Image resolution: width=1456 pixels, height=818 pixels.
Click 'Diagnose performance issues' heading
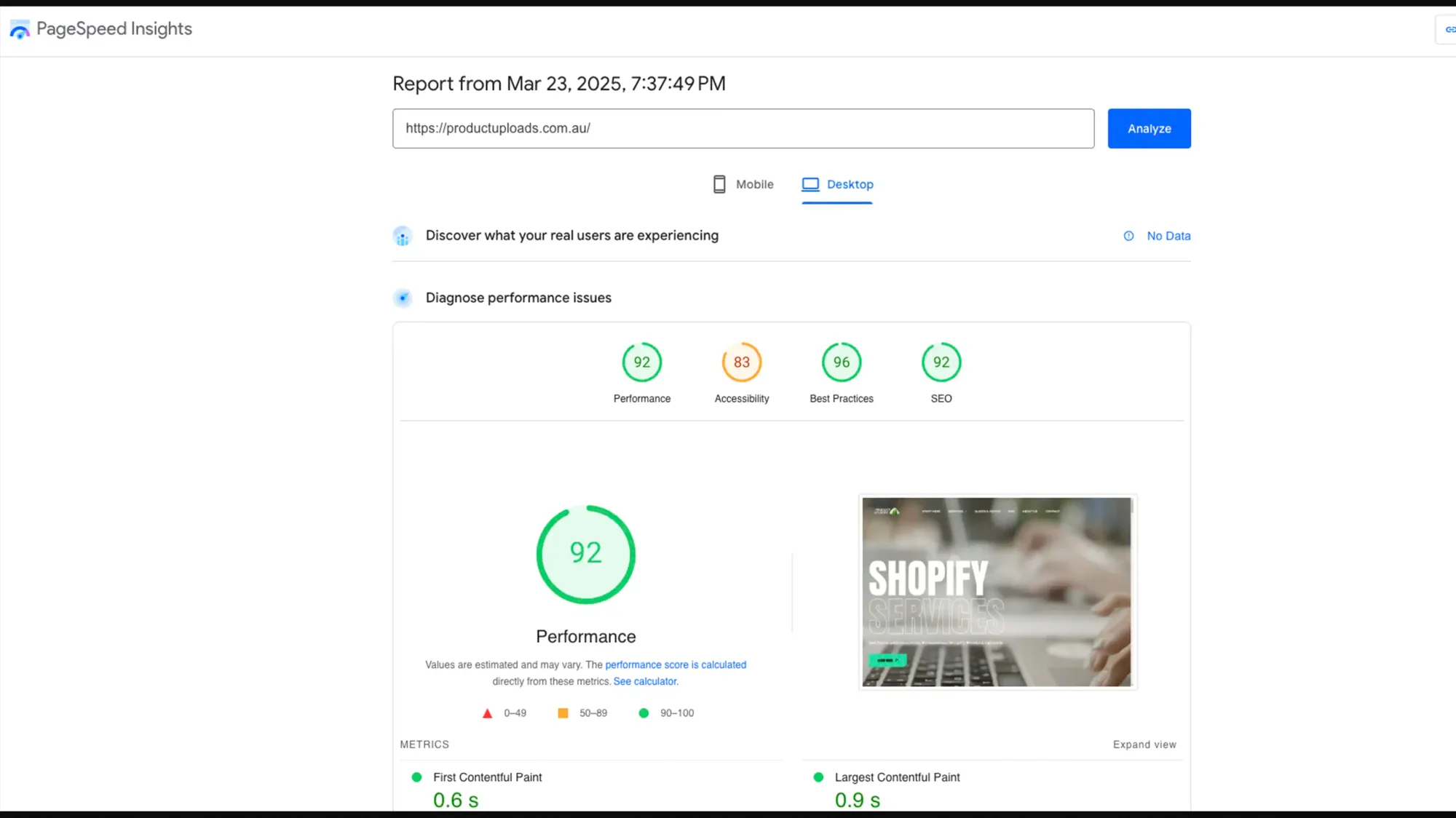coord(518,298)
